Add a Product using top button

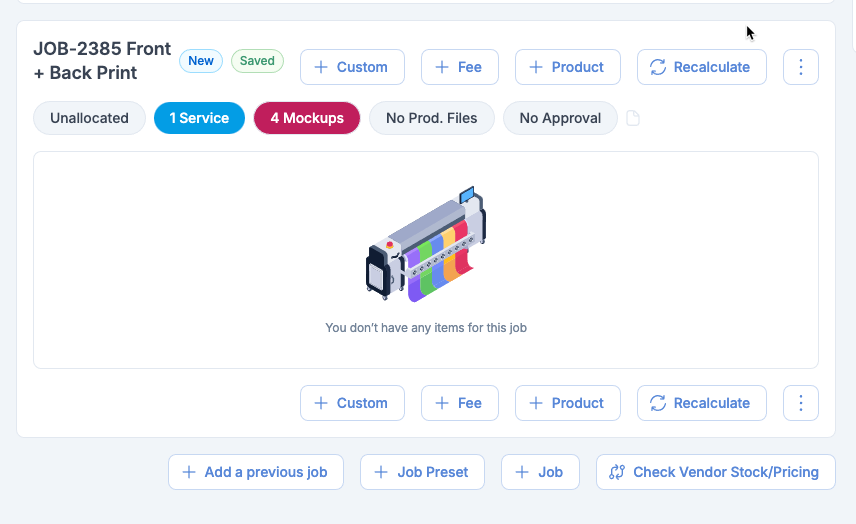coord(567,67)
